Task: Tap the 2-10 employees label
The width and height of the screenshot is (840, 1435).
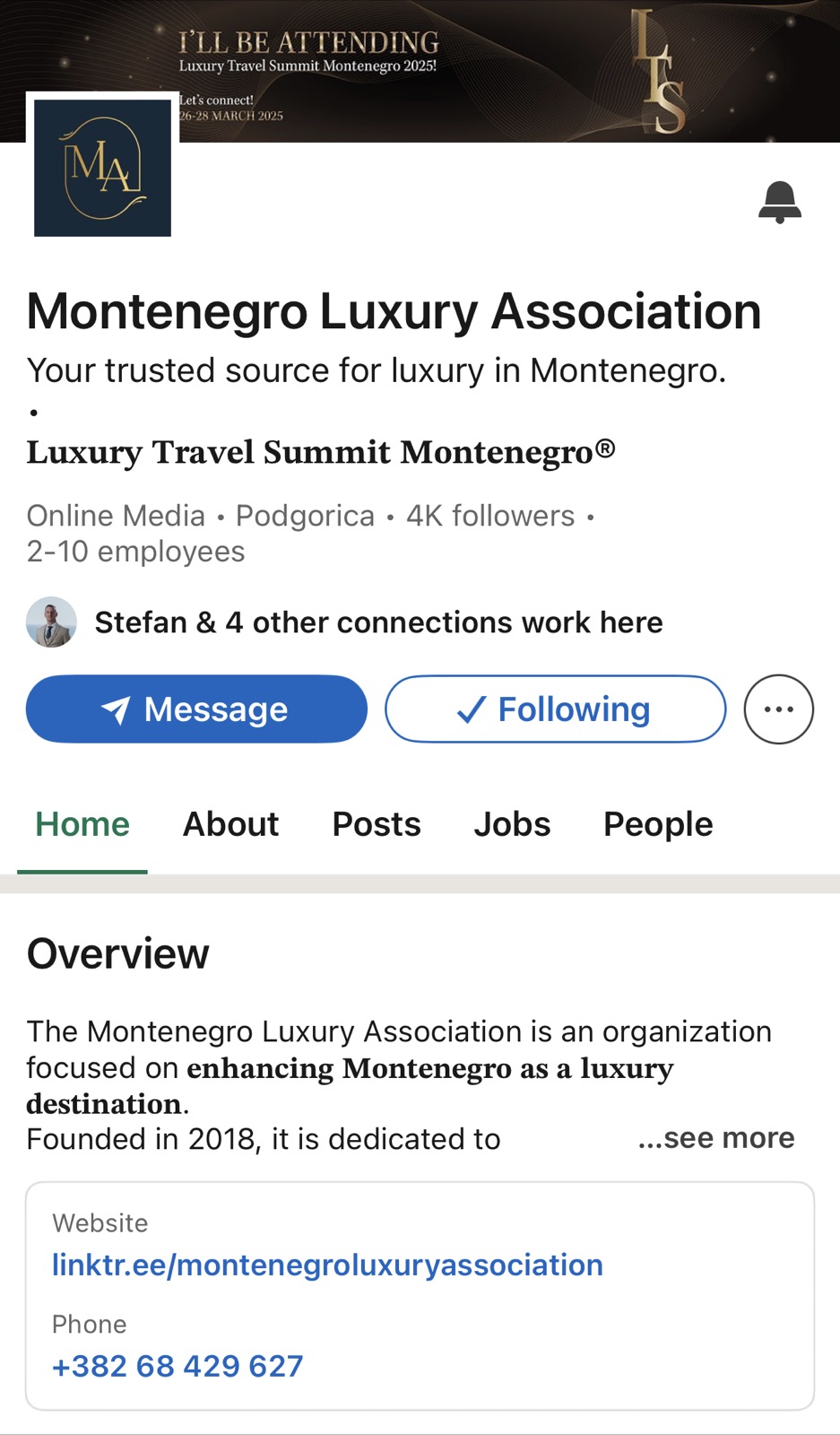Action: pos(135,552)
